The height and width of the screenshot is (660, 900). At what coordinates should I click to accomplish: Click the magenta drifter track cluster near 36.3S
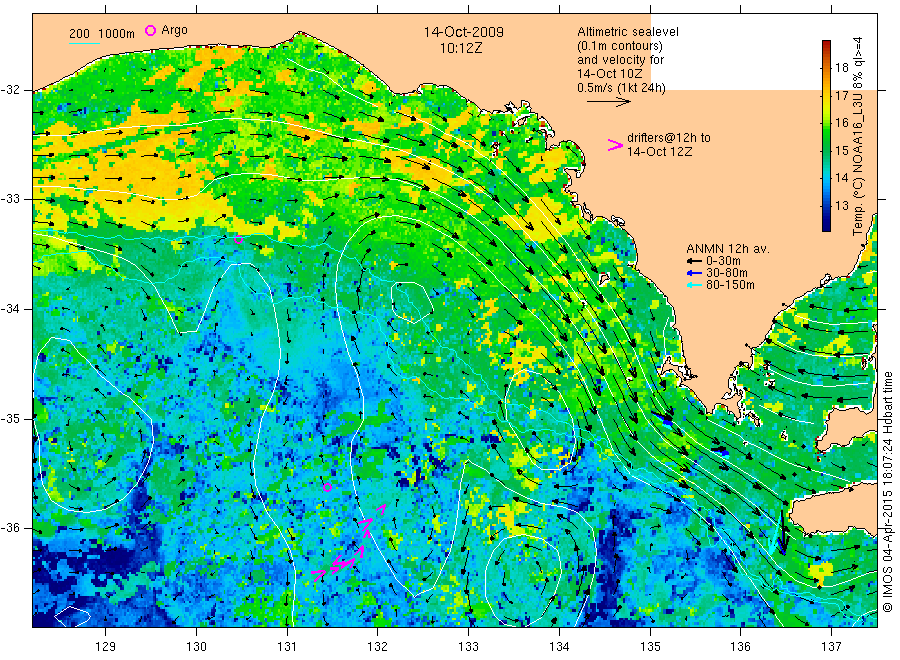[342, 564]
